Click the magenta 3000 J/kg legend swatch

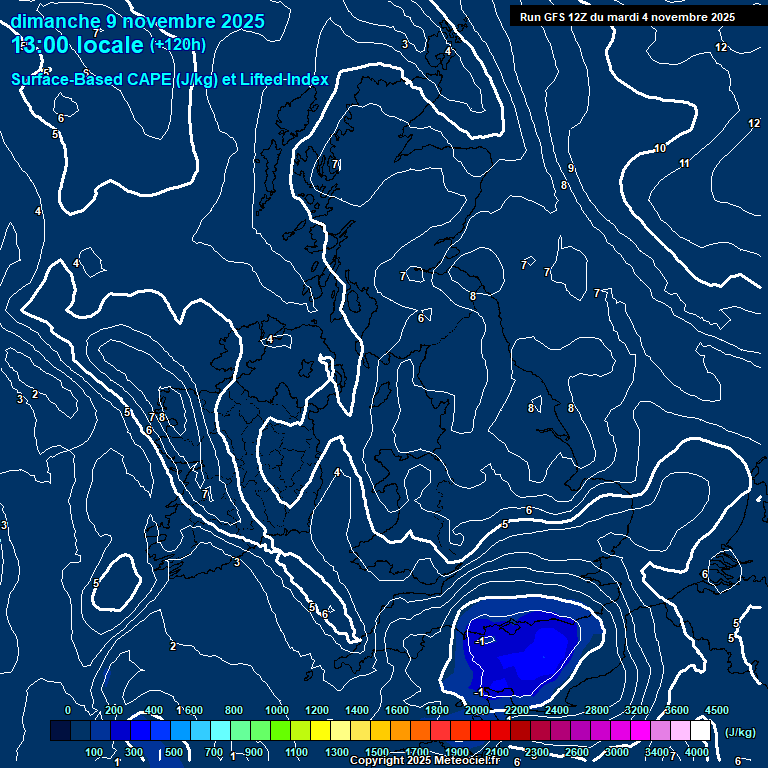coord(620,732)
